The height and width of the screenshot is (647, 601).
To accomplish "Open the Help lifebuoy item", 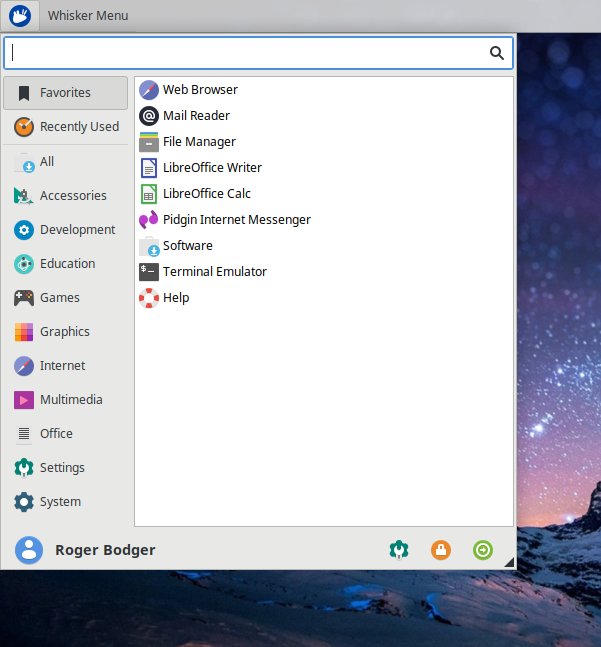I will coord(149,298).
